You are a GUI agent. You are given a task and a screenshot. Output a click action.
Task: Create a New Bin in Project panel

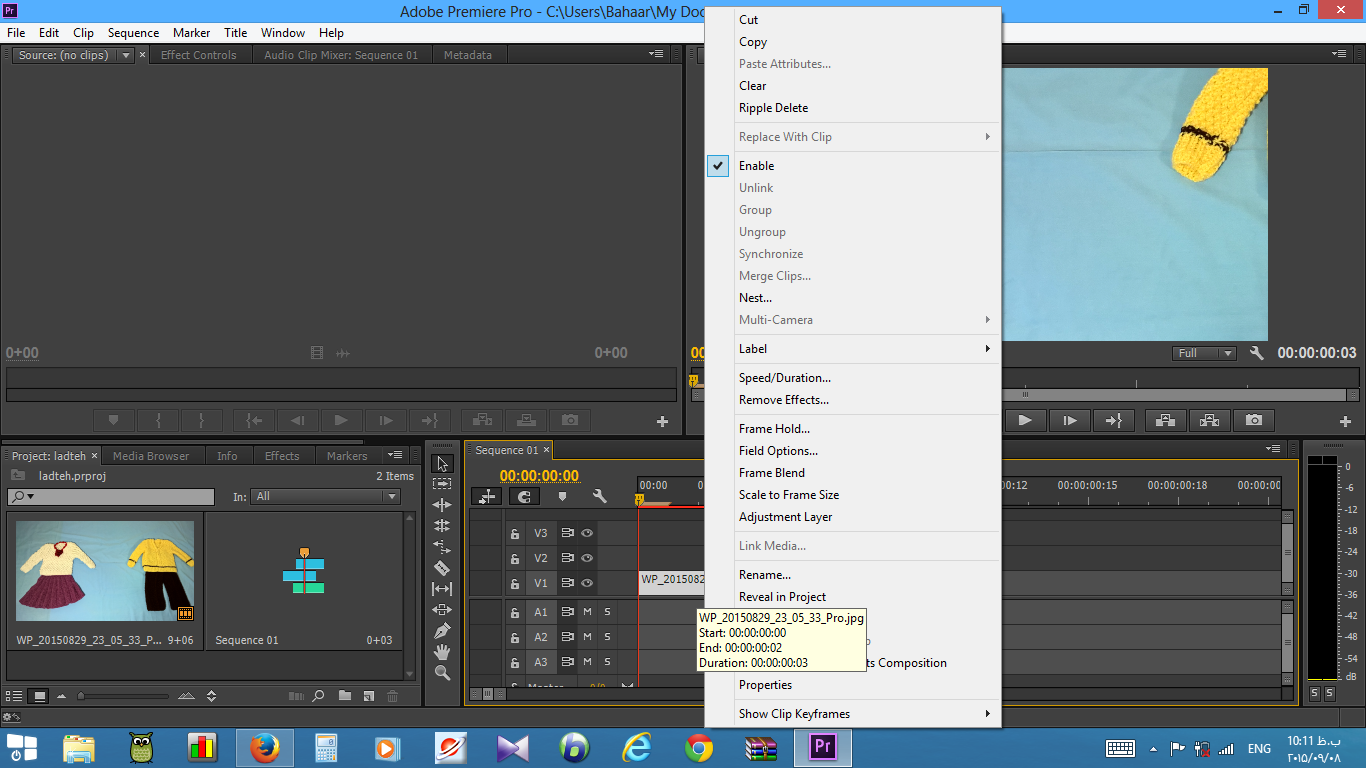coord(344,696)
